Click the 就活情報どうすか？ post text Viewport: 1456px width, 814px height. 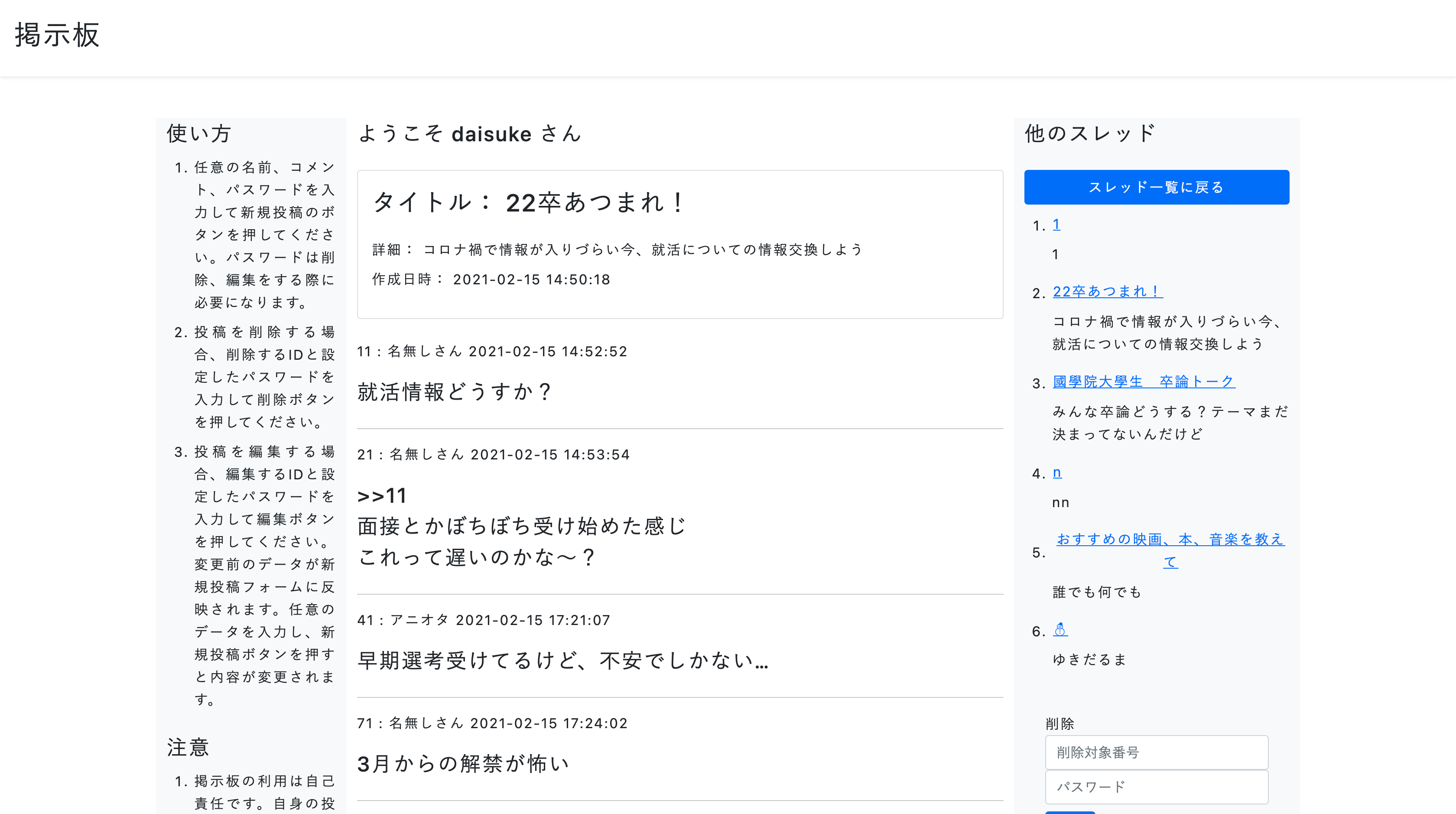pos(454,392)
